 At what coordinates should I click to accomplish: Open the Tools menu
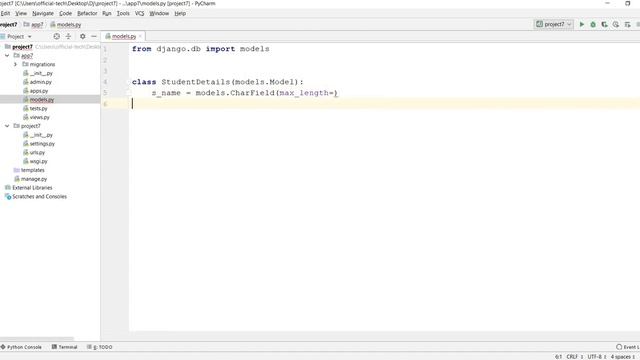coord(123,13)
